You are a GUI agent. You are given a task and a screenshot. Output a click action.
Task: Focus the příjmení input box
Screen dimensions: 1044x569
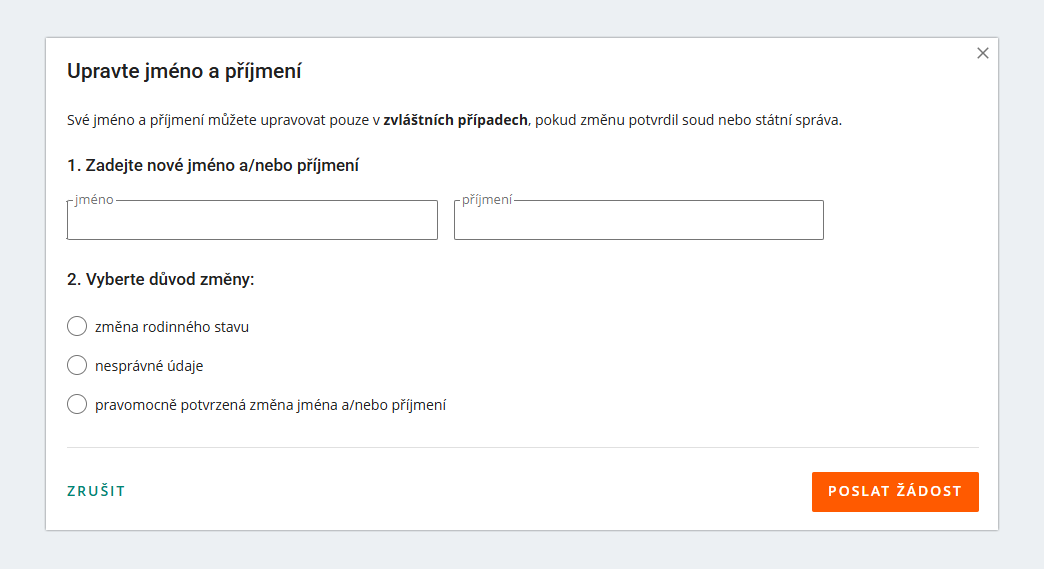tap(638, 221)
